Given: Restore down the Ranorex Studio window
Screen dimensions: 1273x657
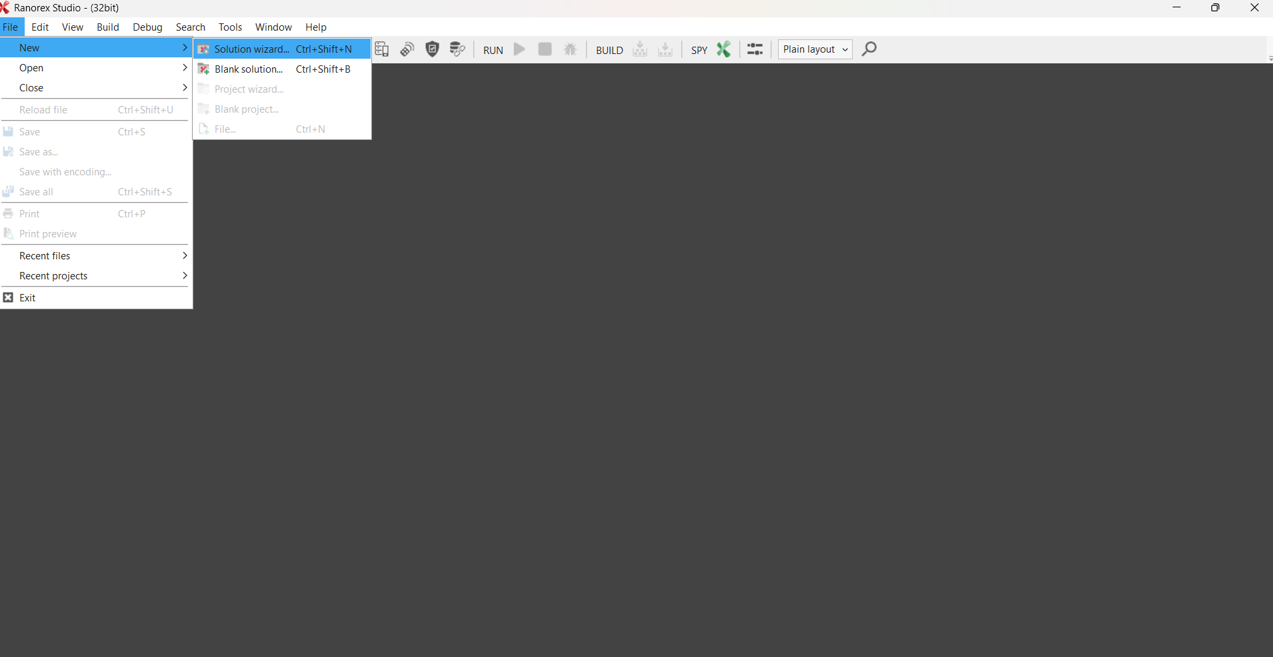Looking at the screenshot, I should pos(1215,7).
